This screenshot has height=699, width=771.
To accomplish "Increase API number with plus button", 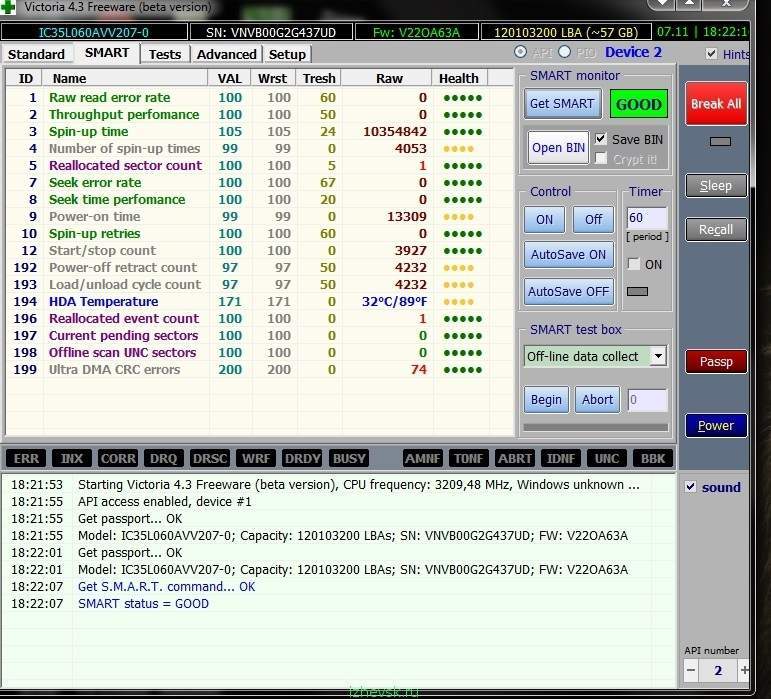I will [744, 670].
